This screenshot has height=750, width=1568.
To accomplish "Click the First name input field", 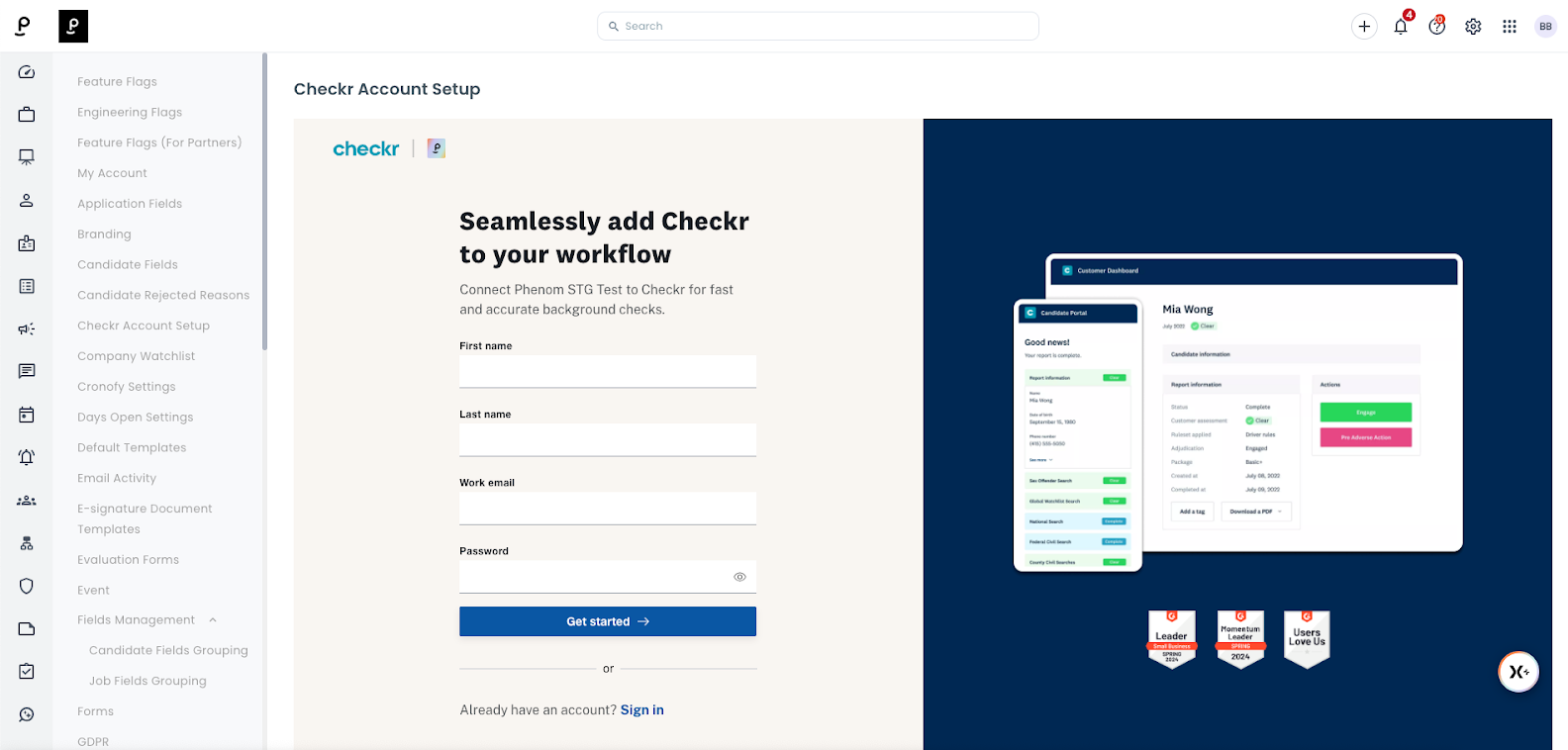I will [608, 371].
